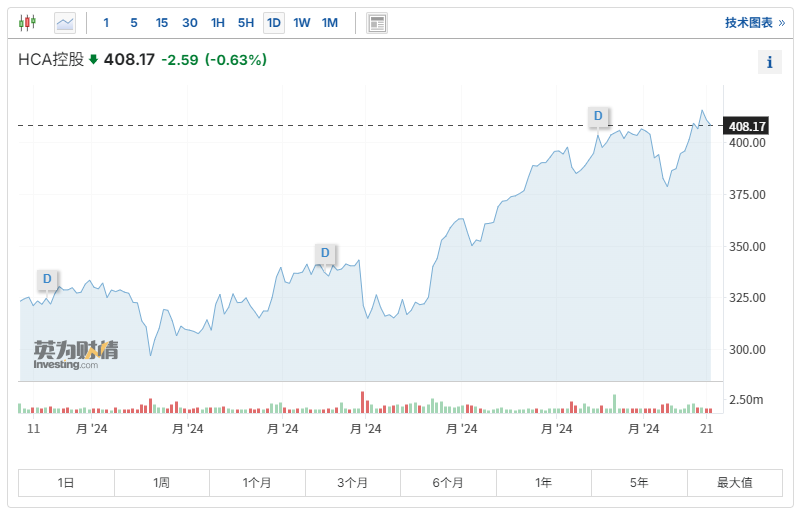Set interval to 15 minutes

(x=162, y=23)
